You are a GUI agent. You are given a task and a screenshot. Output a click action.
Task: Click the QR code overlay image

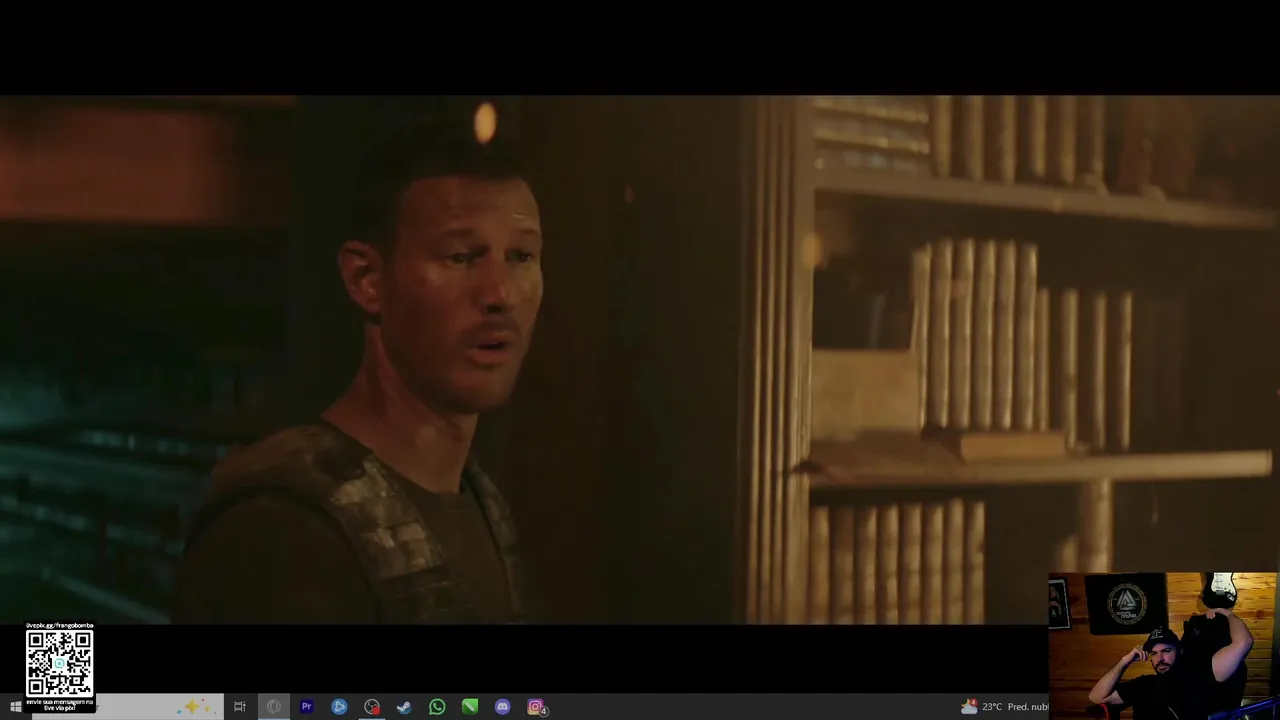[x=59, y=664]
